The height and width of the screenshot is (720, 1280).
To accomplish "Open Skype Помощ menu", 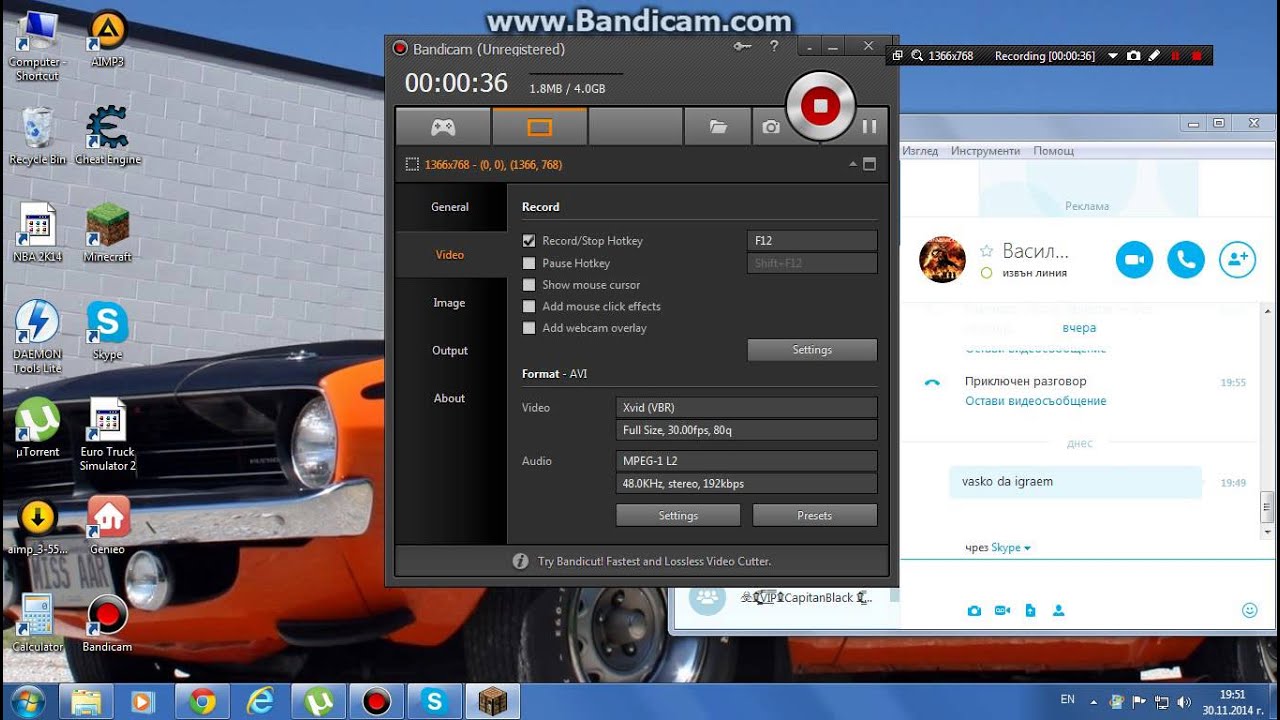I will point(1054,151).
